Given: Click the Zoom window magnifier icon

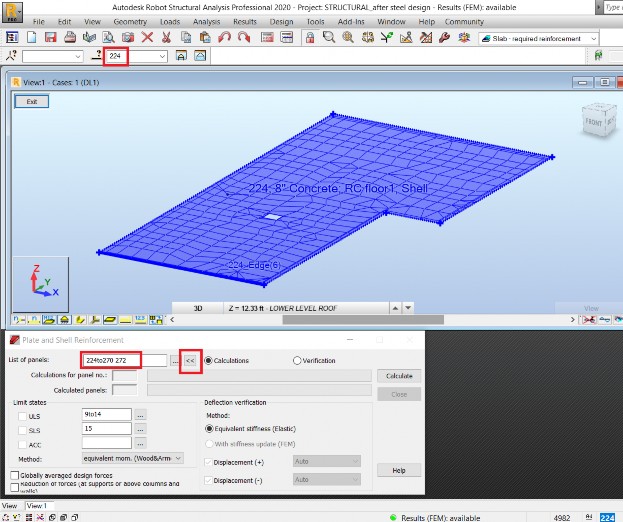Looking at the screenshot, I should pyautogui.click(x=329, y=38).
